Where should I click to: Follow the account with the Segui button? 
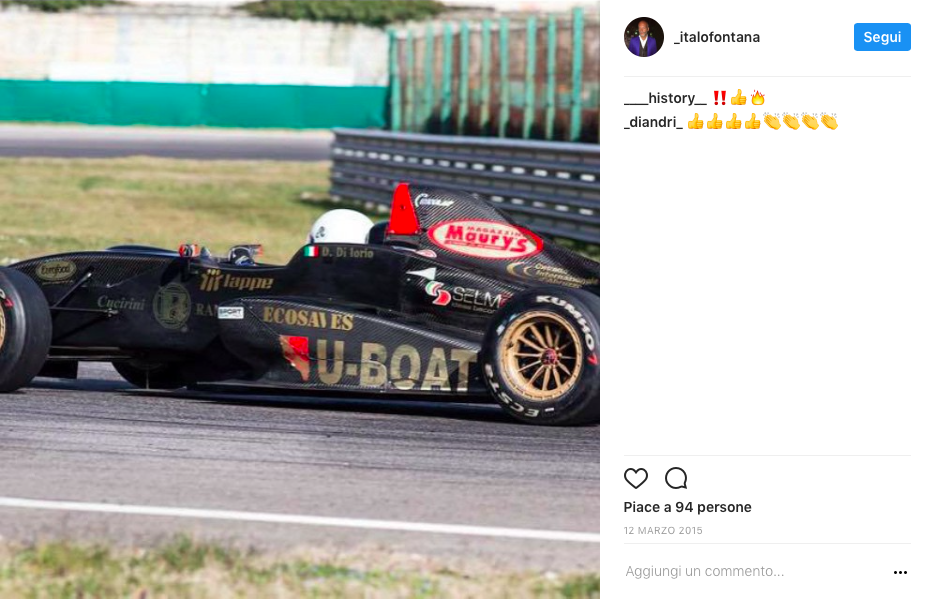882,37
